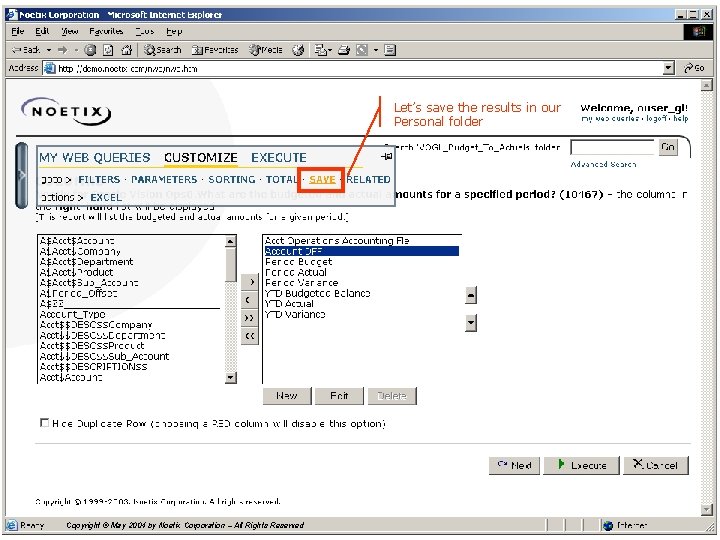This screenshot has height=540, width=720.
Task: Click left list scrollbar down arrow
Action: tap(231, 377)
